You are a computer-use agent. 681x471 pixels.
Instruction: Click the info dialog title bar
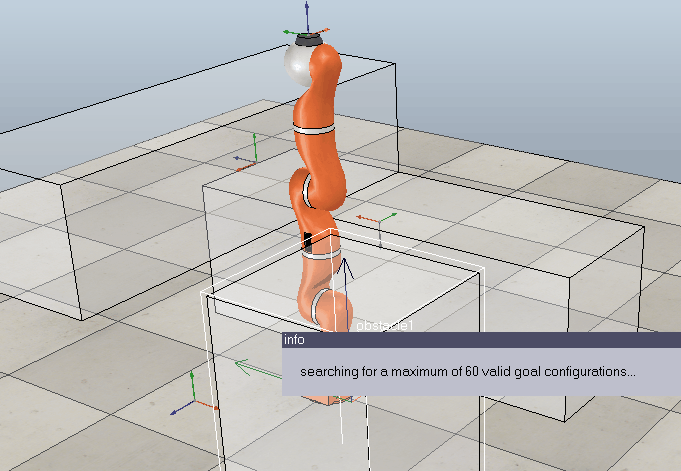click(481, 340)
